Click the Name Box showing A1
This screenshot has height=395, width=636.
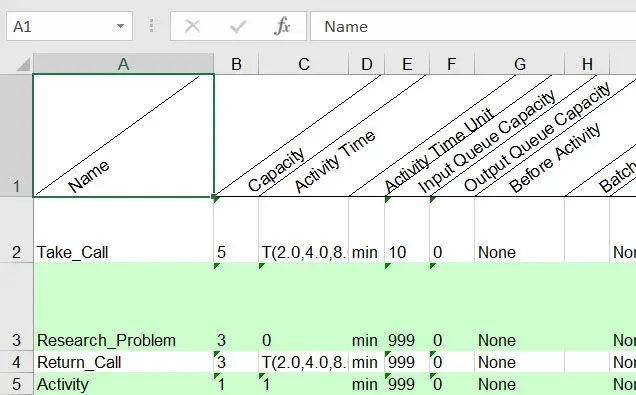pos(69,26)
